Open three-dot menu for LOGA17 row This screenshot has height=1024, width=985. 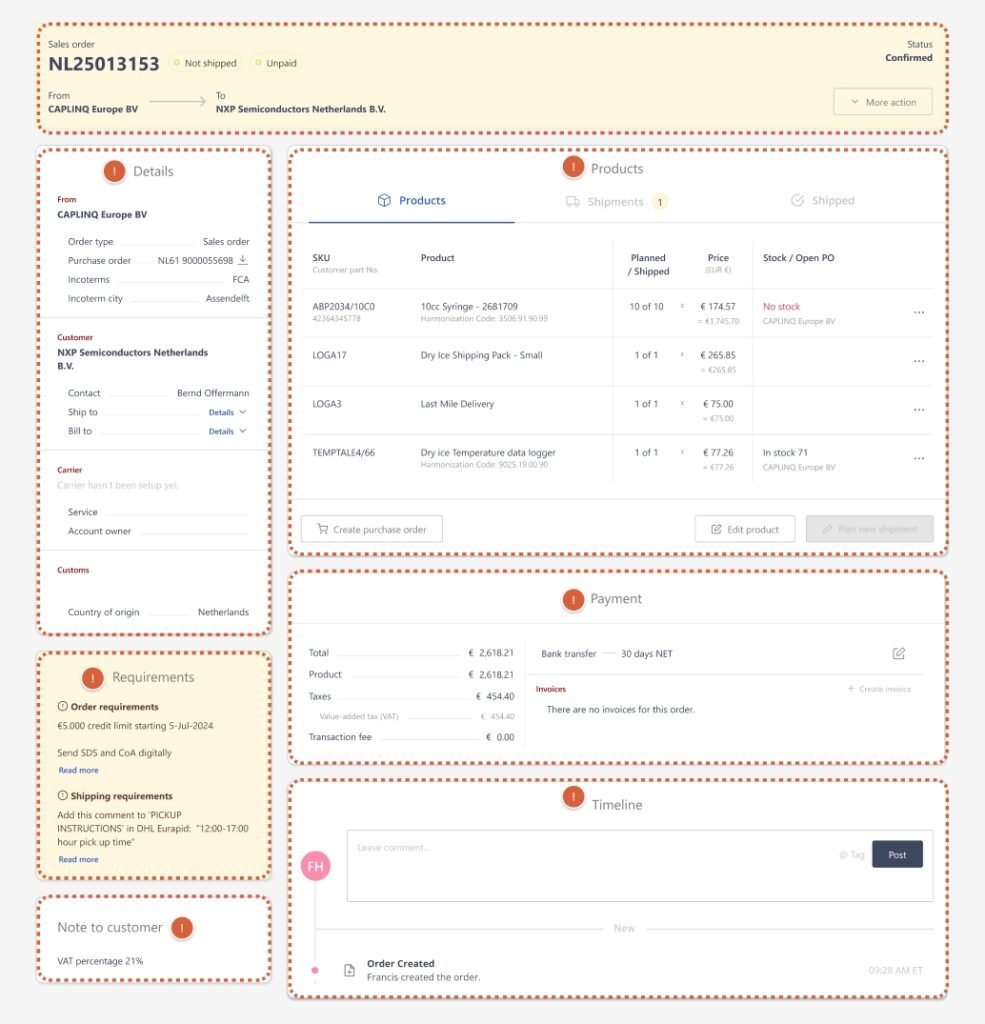pyautogui.click(x=918, y=361)
